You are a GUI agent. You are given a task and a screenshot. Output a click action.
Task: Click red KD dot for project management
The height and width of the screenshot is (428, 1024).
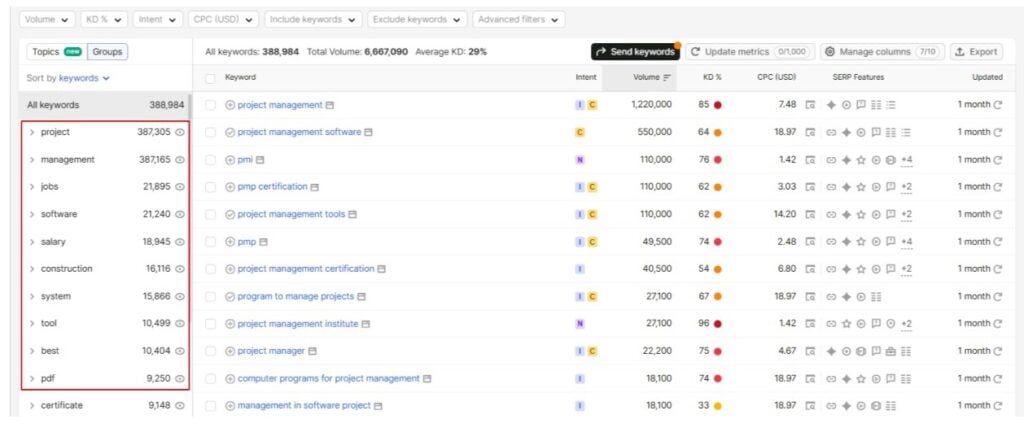click(717, 105)
